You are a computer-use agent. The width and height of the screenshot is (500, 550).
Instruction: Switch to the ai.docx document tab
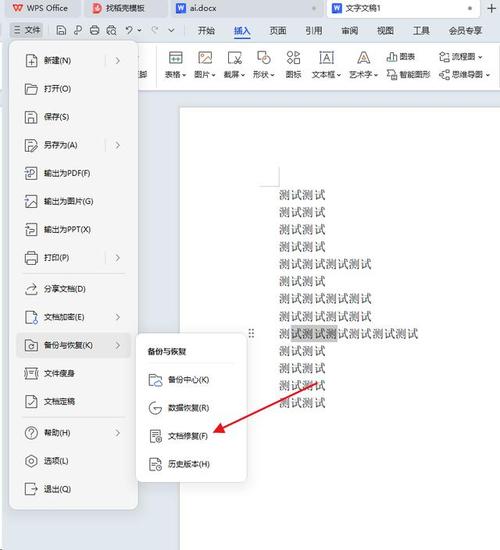(247, 8)
